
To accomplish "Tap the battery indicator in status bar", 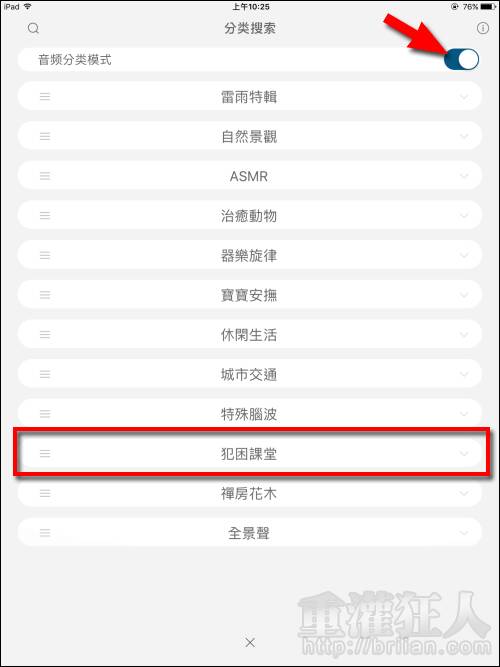I will [x=488, y=6].
